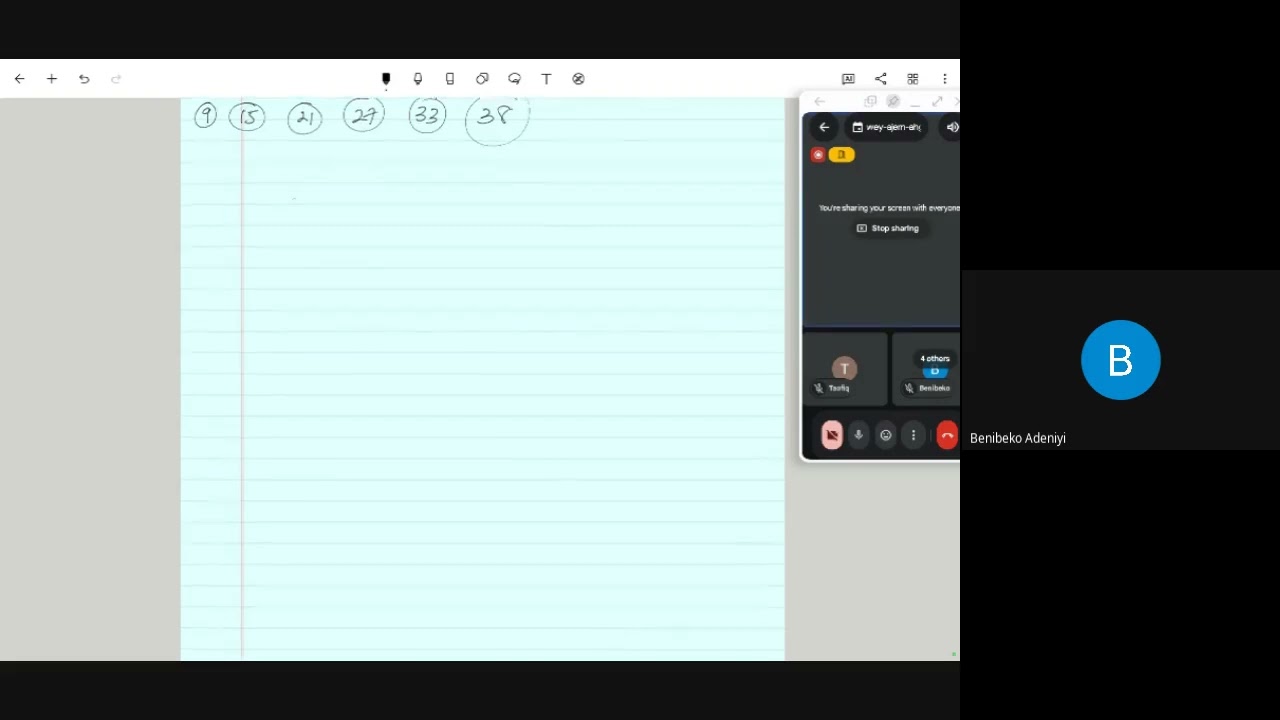This screenshot has width=1280, height=720.
Task: Select the black pen tool
Action: point(386,79)
